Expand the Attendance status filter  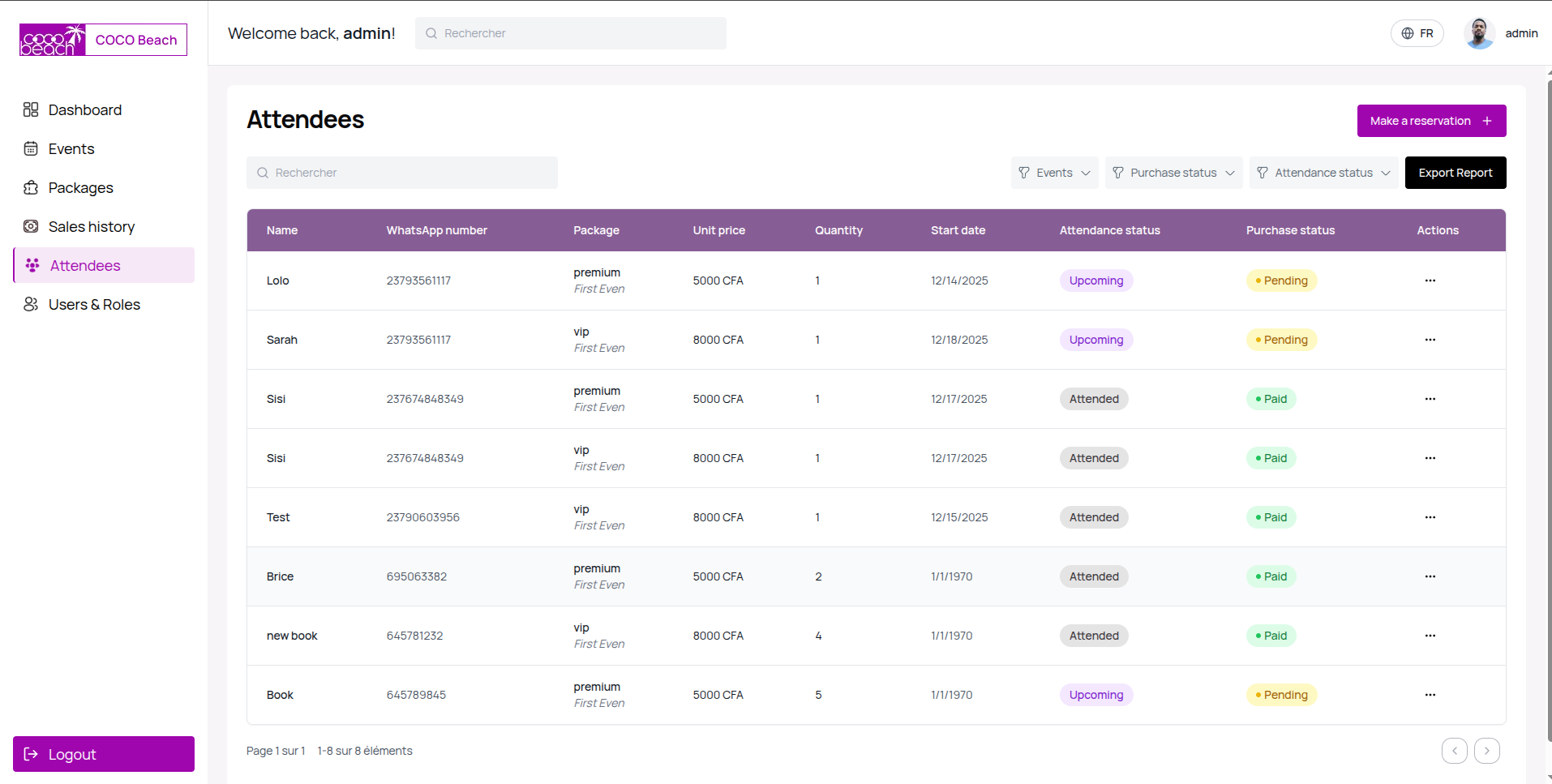[1323, 173]
